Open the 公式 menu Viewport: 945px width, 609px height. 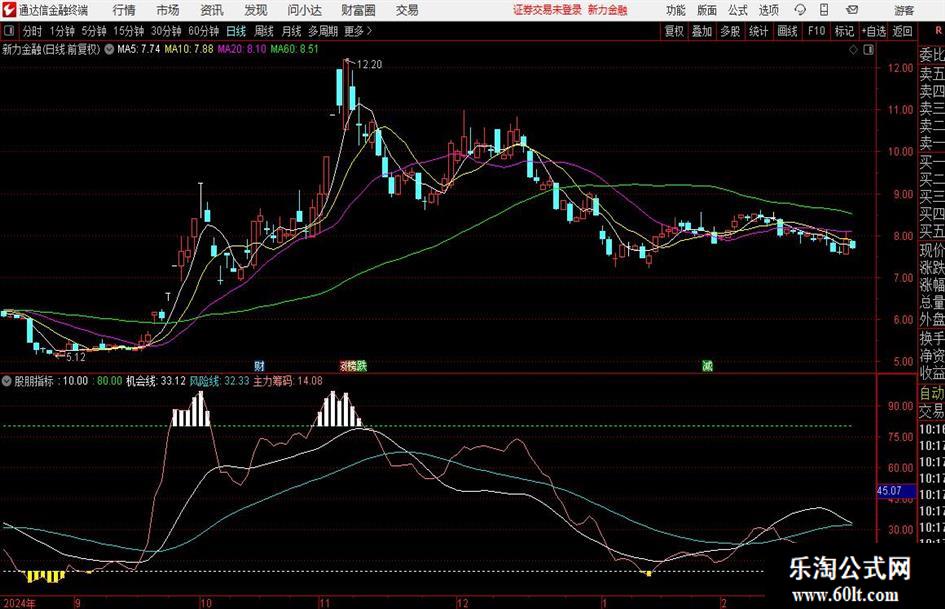click(x=737, y=10)
